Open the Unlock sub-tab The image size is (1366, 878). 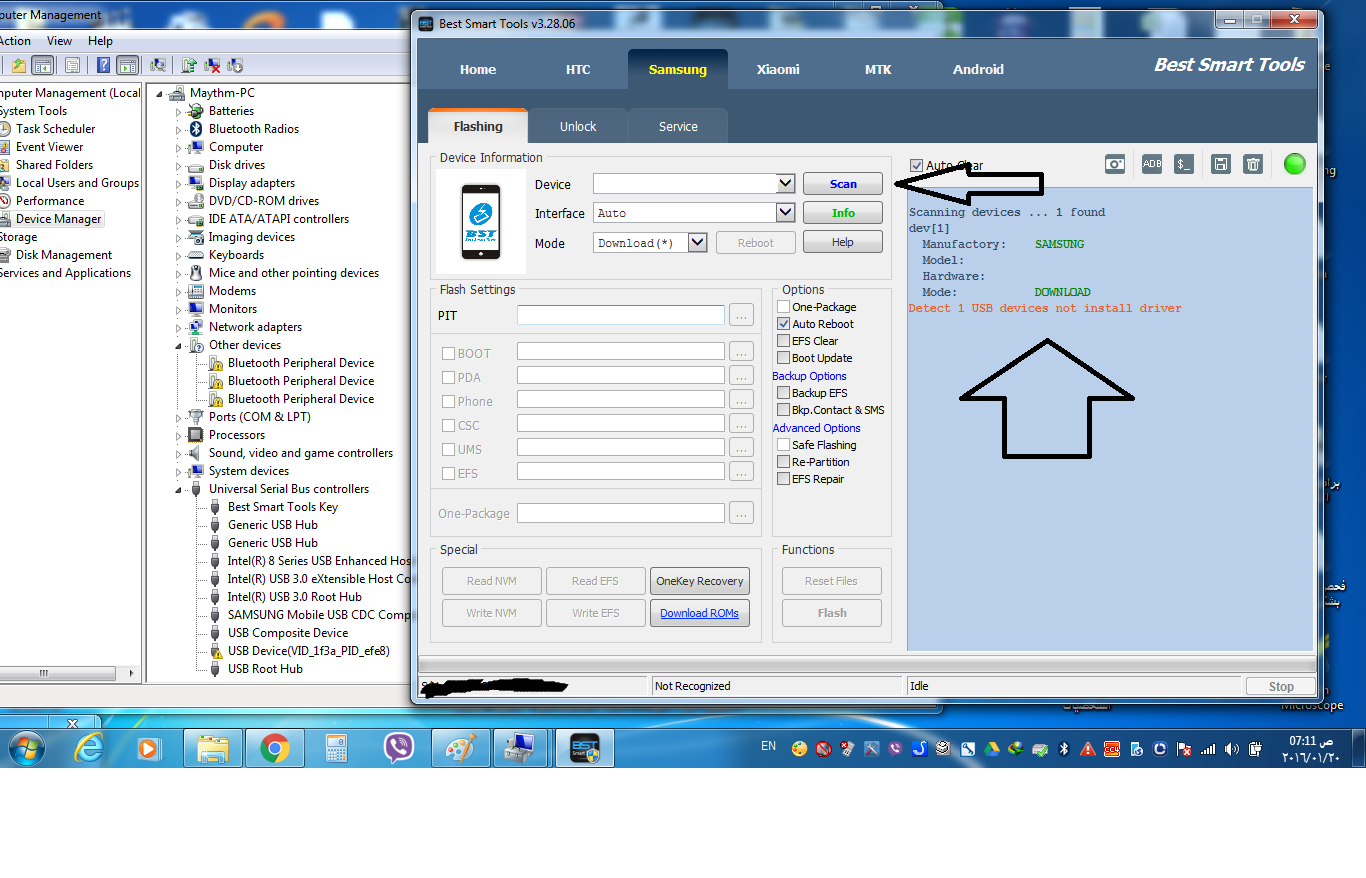[578, 126]
